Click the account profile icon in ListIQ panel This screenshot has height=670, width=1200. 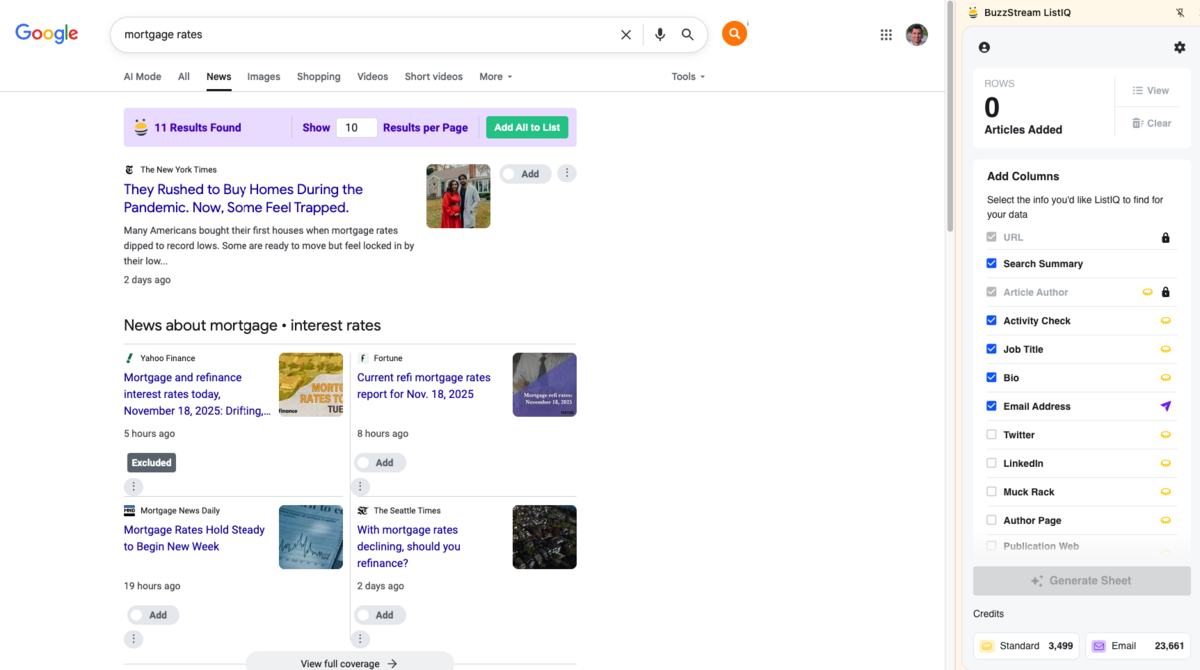pos(984,47)
